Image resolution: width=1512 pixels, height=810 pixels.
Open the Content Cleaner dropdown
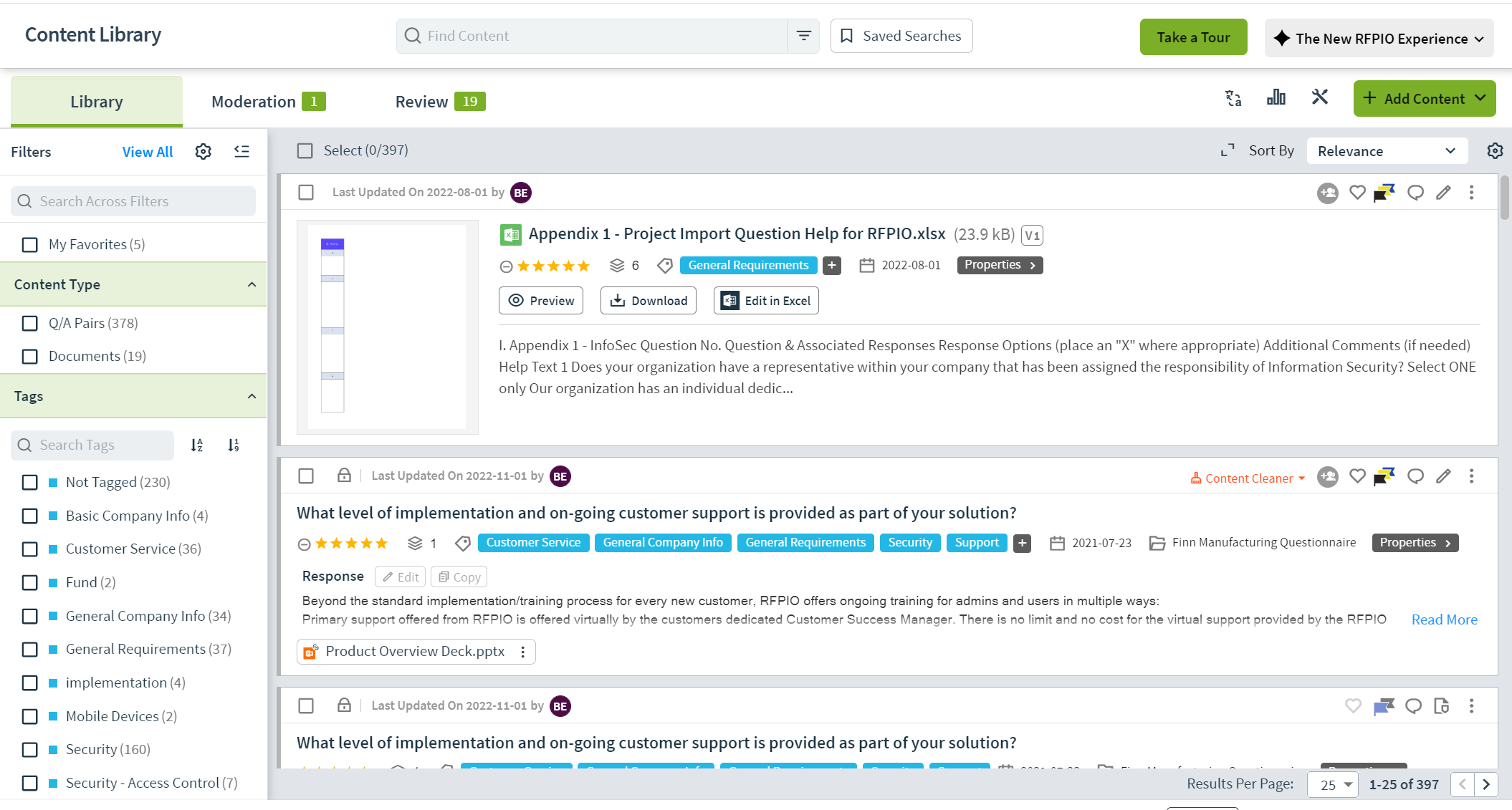point(1248,478)
